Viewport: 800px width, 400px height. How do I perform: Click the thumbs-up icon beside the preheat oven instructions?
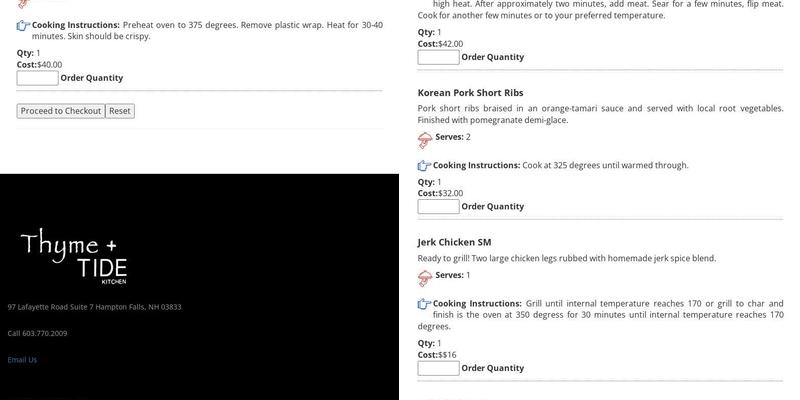tap(23, 25)
